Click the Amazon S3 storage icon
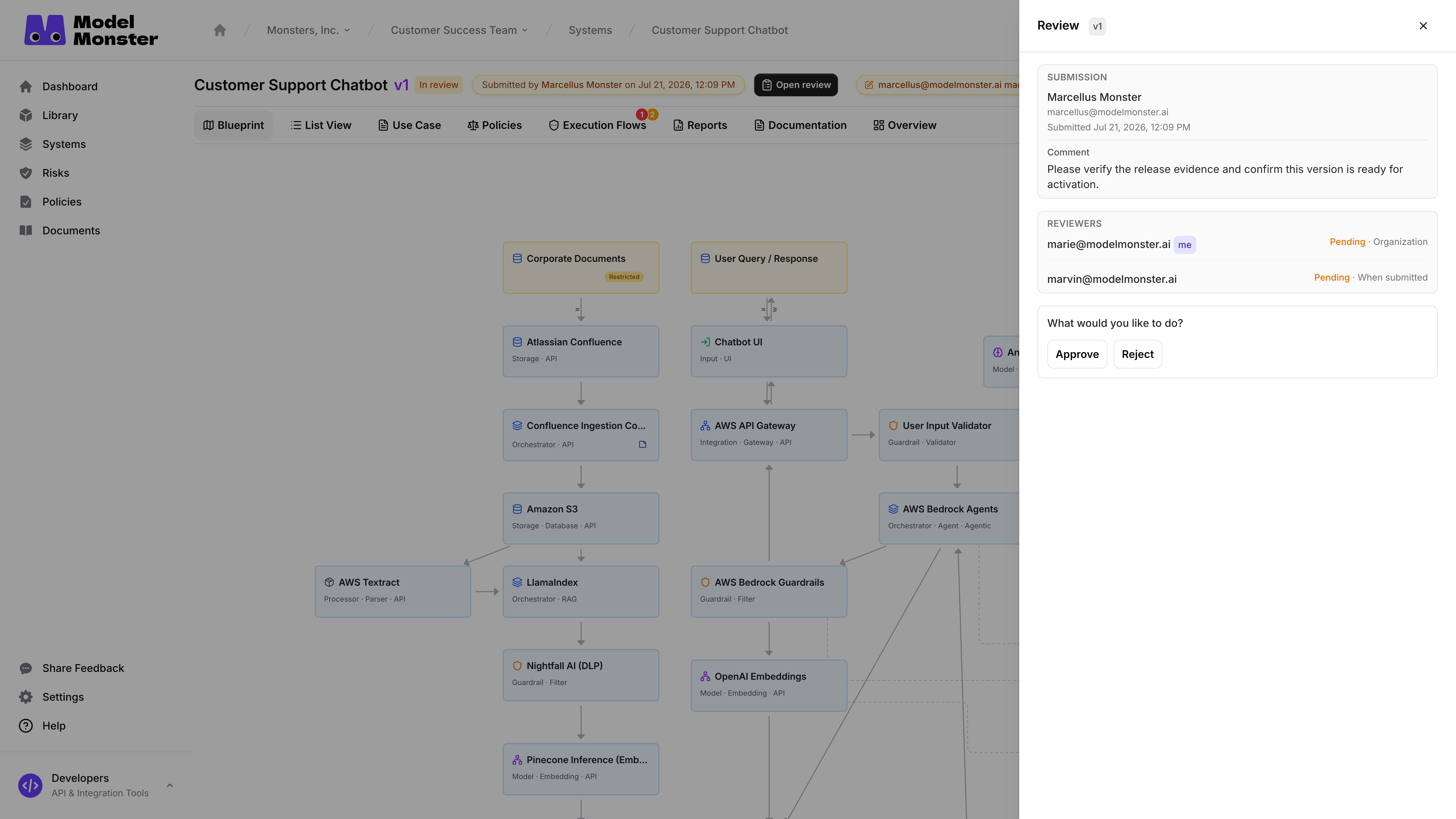1456x819 pixels. click(517, 509)
